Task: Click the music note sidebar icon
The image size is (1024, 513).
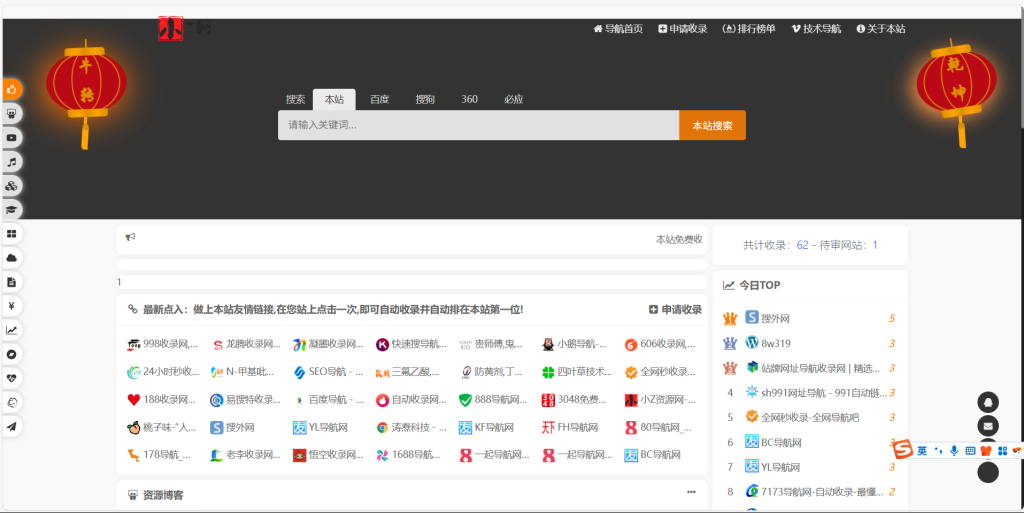Action: coord(12,161)
